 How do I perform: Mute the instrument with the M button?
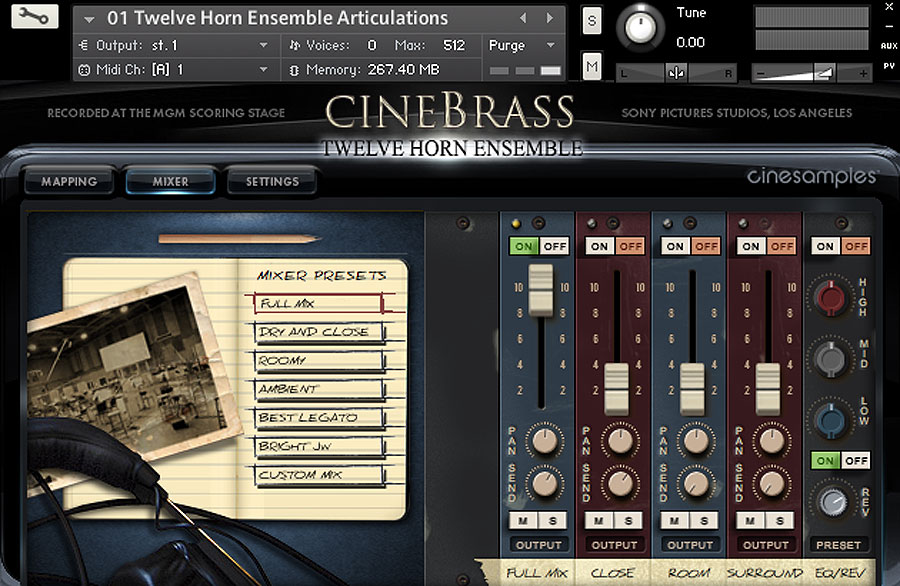click(592, 67)
